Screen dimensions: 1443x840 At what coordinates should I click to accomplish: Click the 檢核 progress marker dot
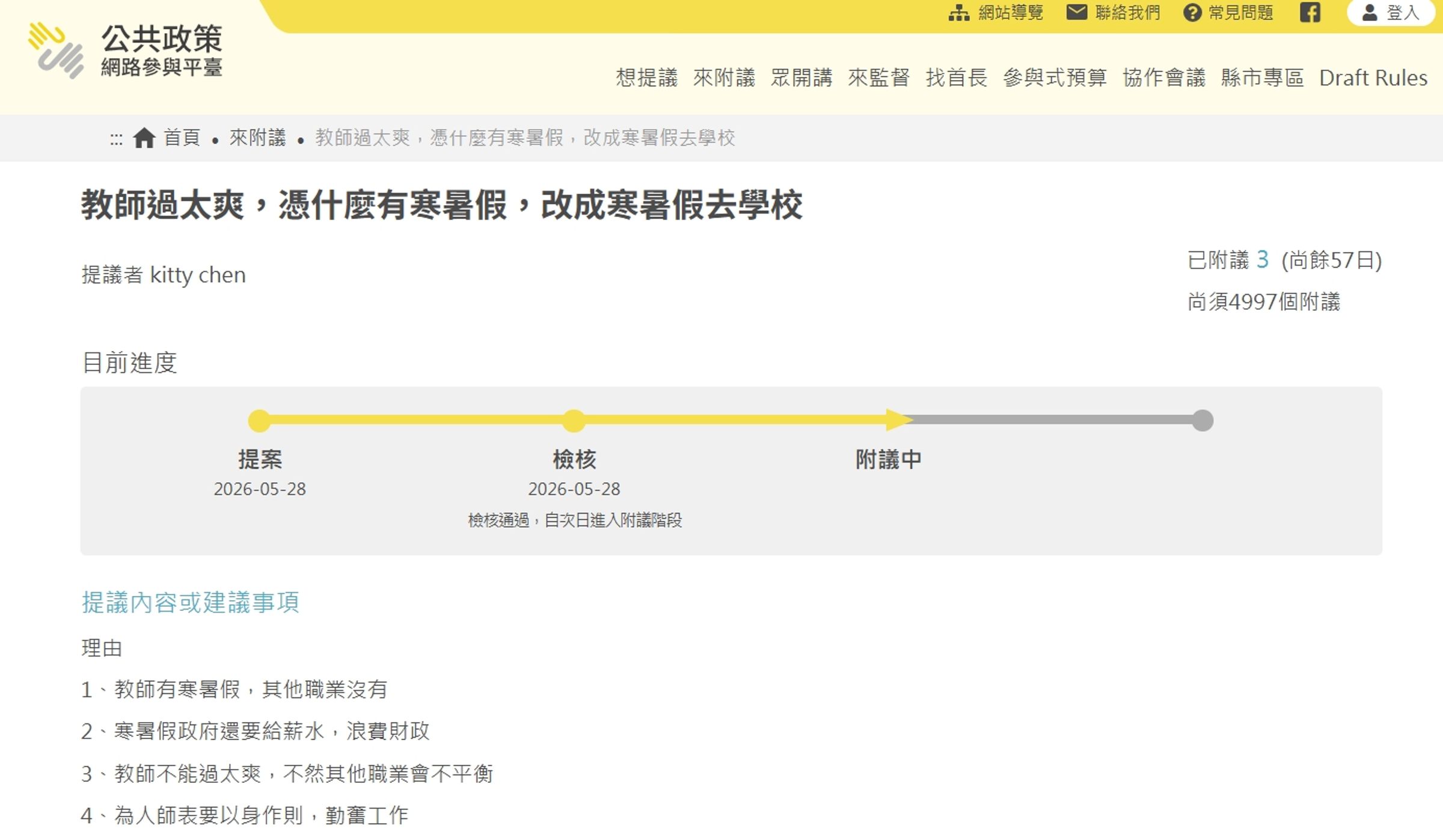(574, 420)
